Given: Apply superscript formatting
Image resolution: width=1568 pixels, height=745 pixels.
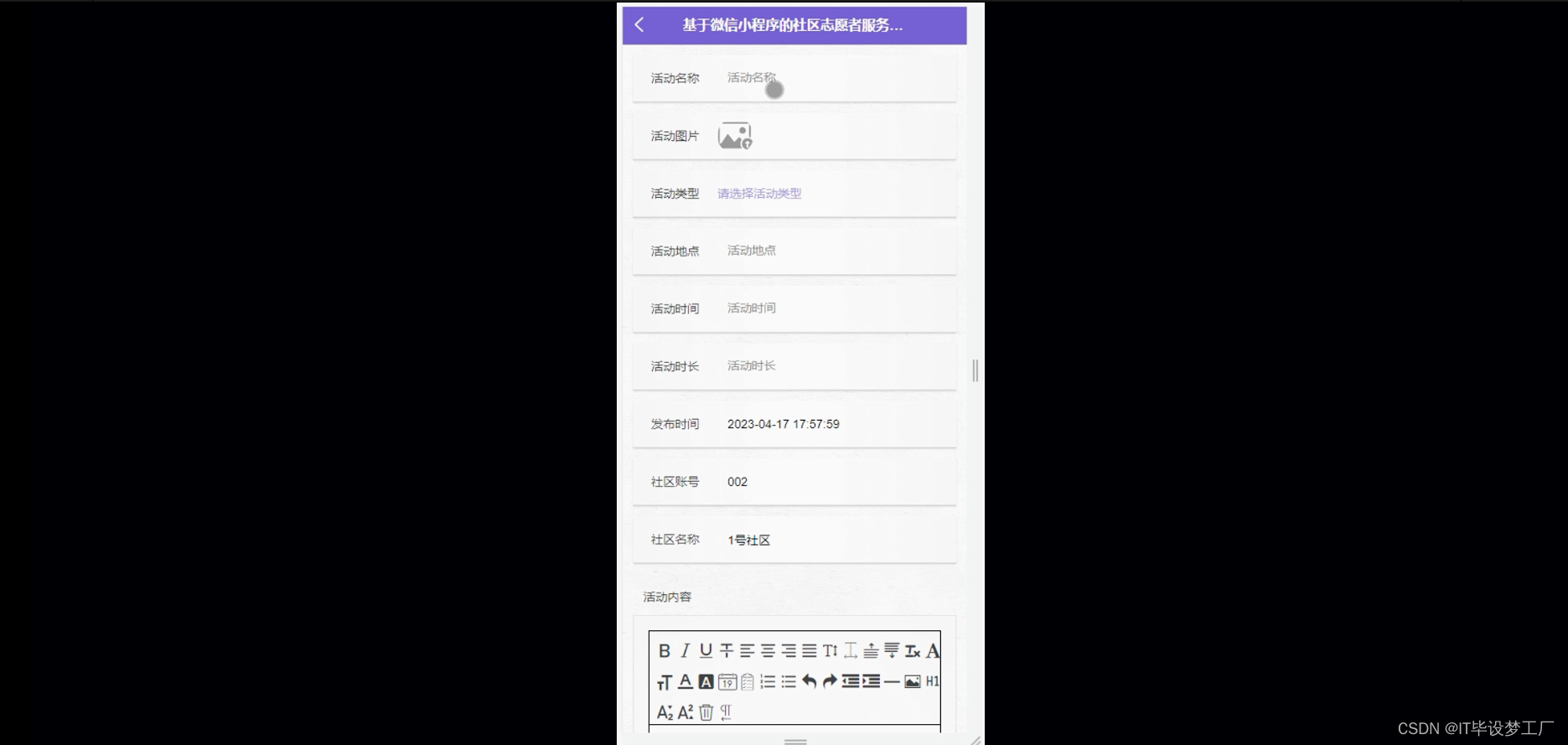Looking at the screenshot, I should 686,712.
